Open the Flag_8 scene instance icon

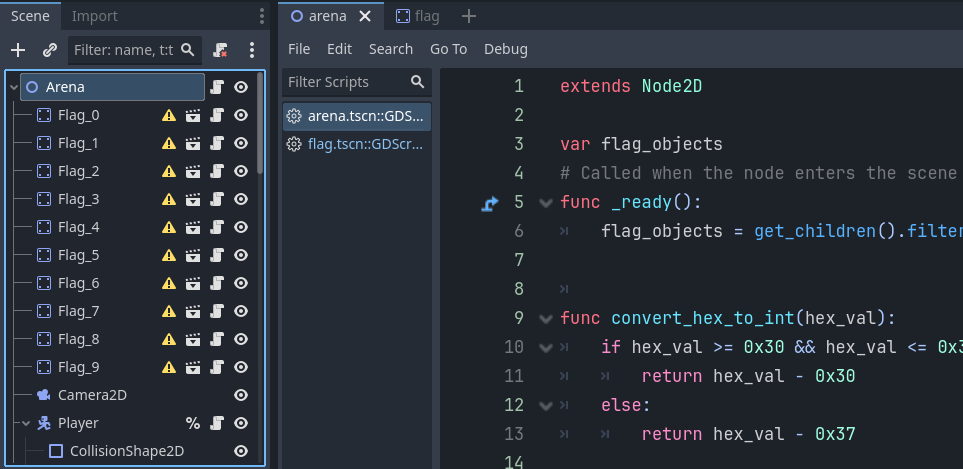tap(193, 339)
